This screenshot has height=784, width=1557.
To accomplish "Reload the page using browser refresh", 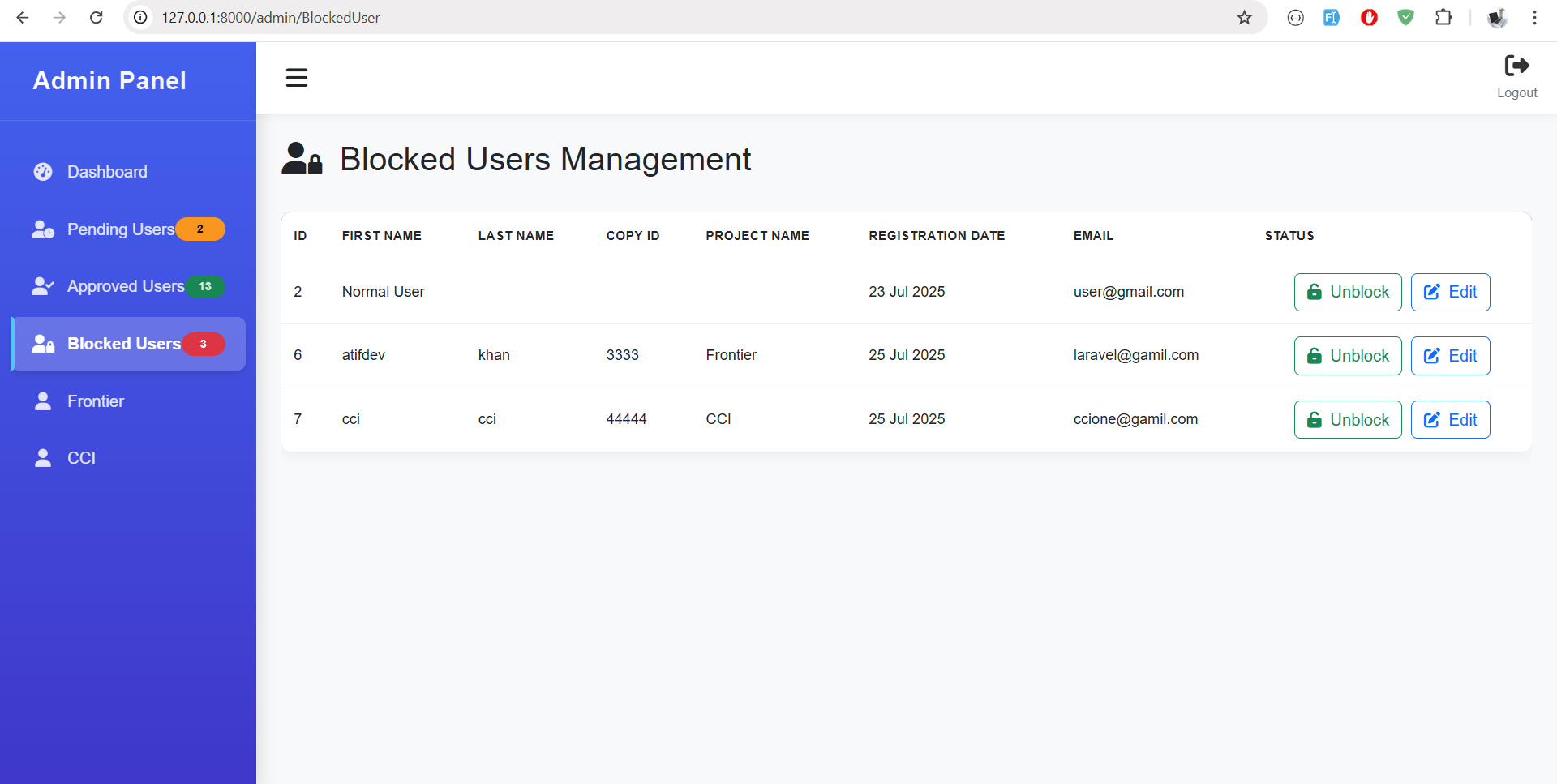I will pyautogui.click(x=97, y=18).
